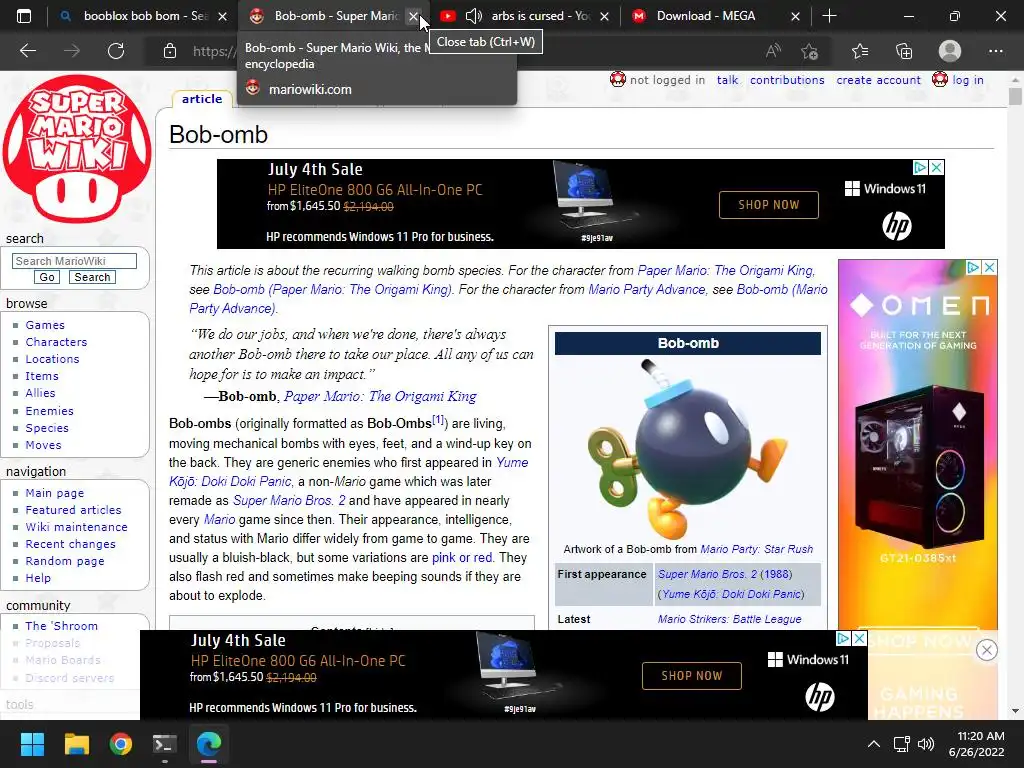Open Locations in browse sidebar
The height and width of the screenshot is (768, 1024).
click(x=52, y=359)
